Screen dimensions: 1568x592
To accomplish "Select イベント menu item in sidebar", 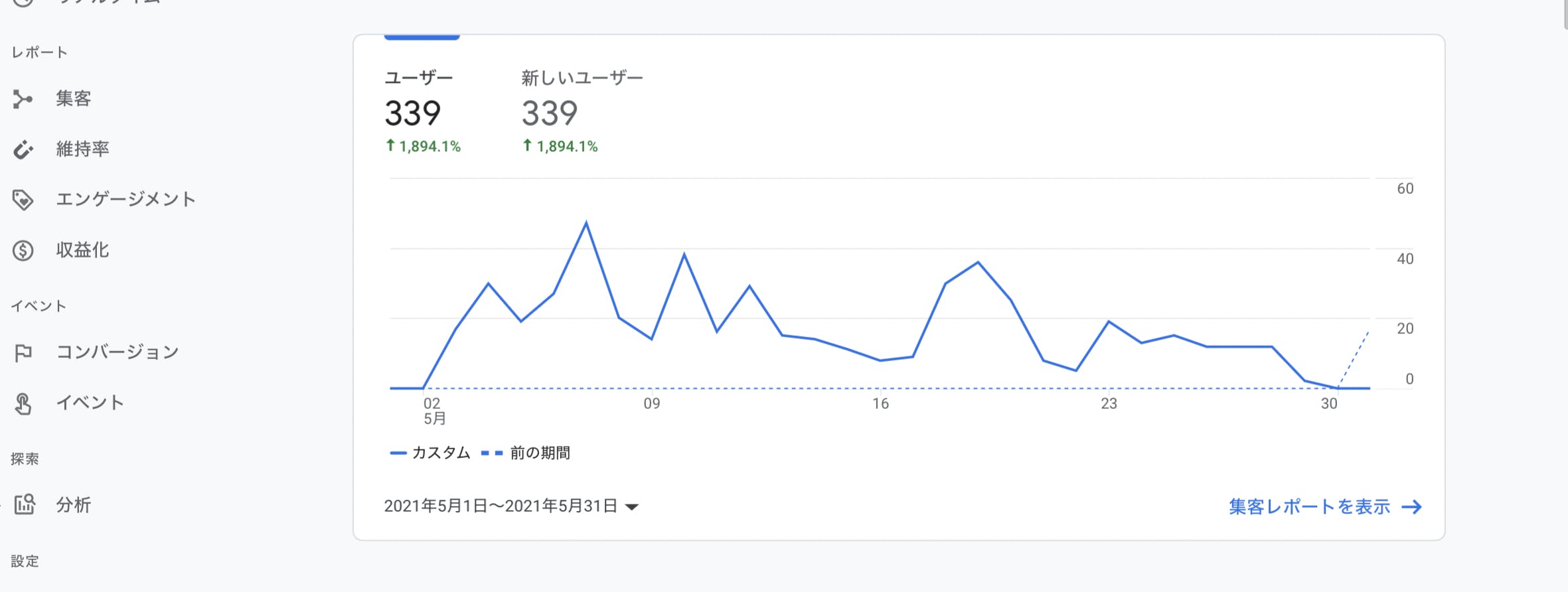I will pos(90,402).
